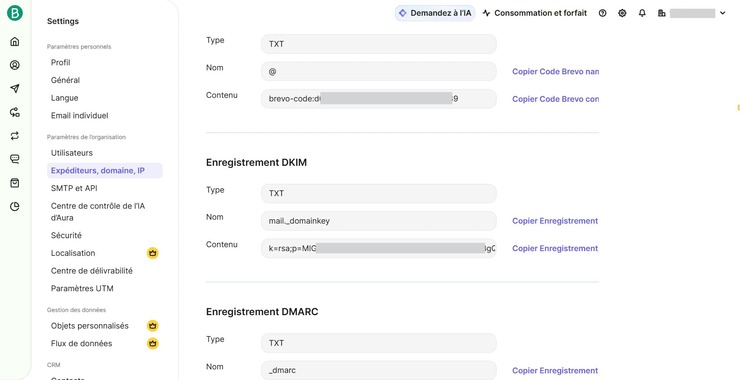Image resolution: width=740 pixels, height=380 pixels.
Task: Open the Commerce shopping bag icon
Action: [x=15, y=183]
